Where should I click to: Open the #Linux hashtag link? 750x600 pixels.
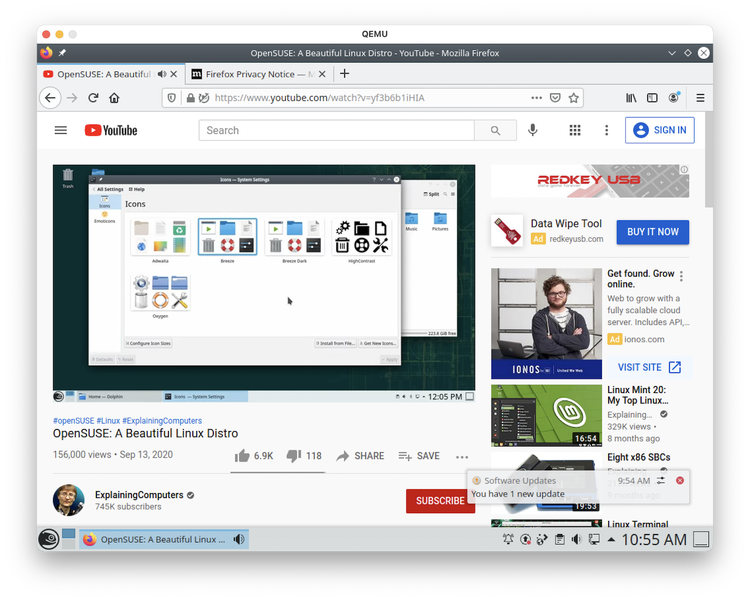pyautogui.click(x=108, y=421)
